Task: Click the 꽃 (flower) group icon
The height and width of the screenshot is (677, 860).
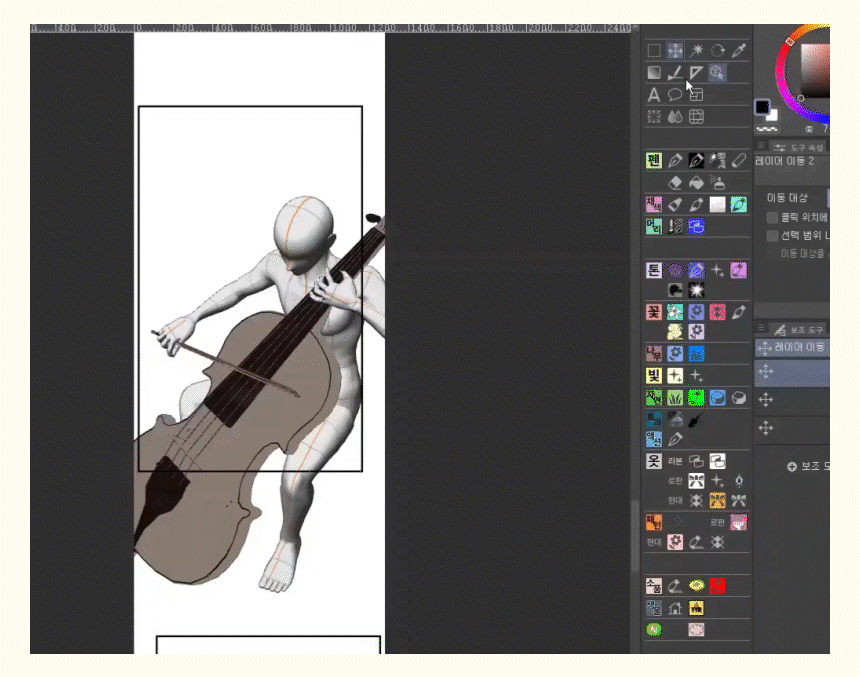Action: click(654, 312)
